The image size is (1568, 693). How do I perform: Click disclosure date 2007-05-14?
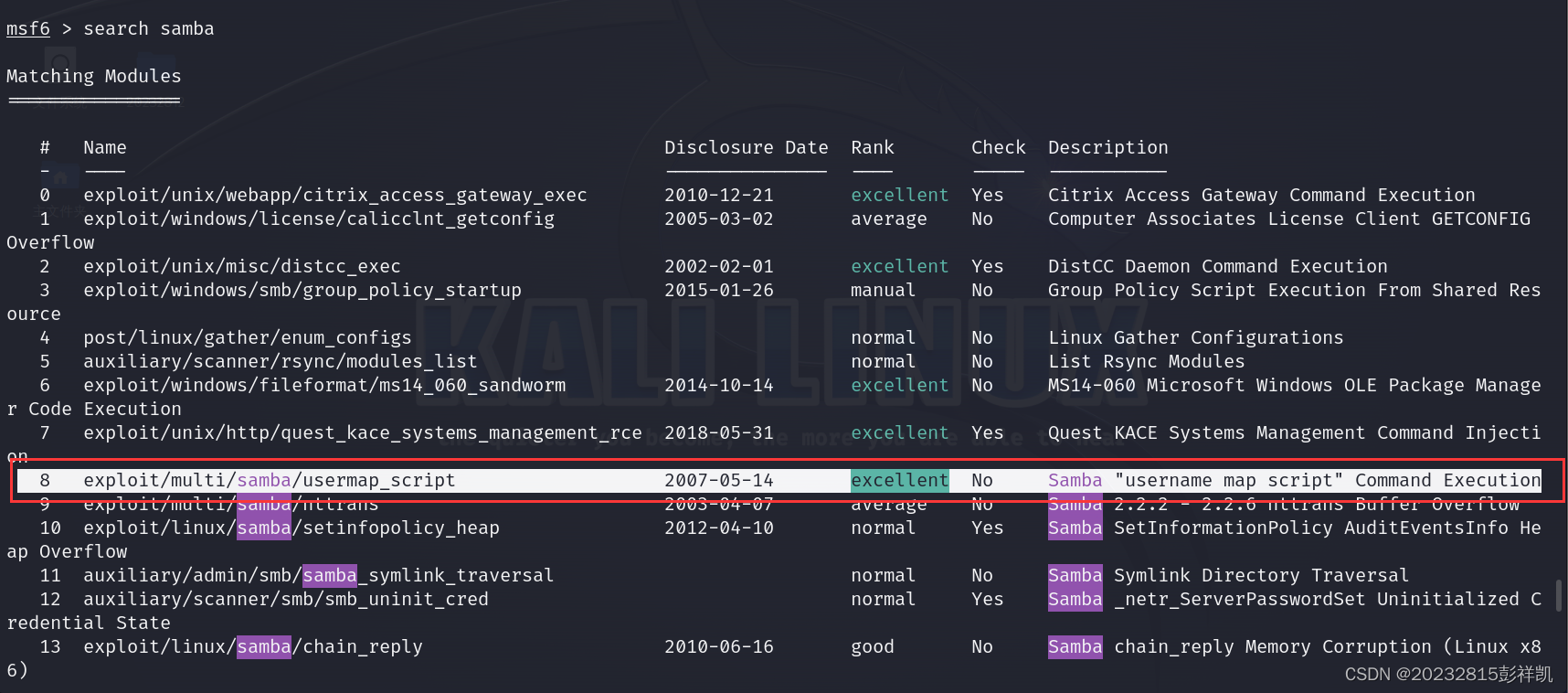(719, 480)
